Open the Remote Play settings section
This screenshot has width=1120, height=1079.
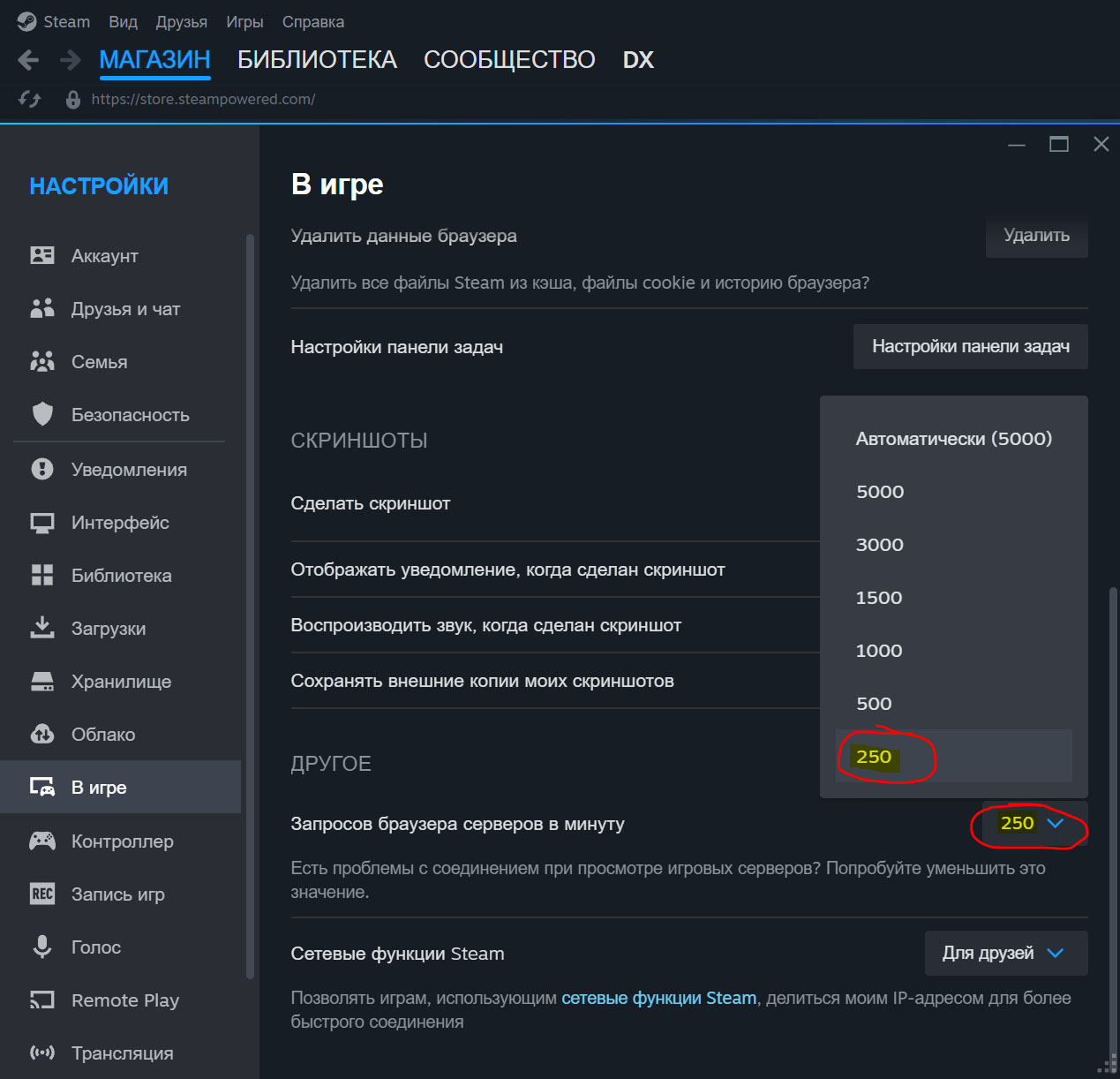pos(121,1000)
